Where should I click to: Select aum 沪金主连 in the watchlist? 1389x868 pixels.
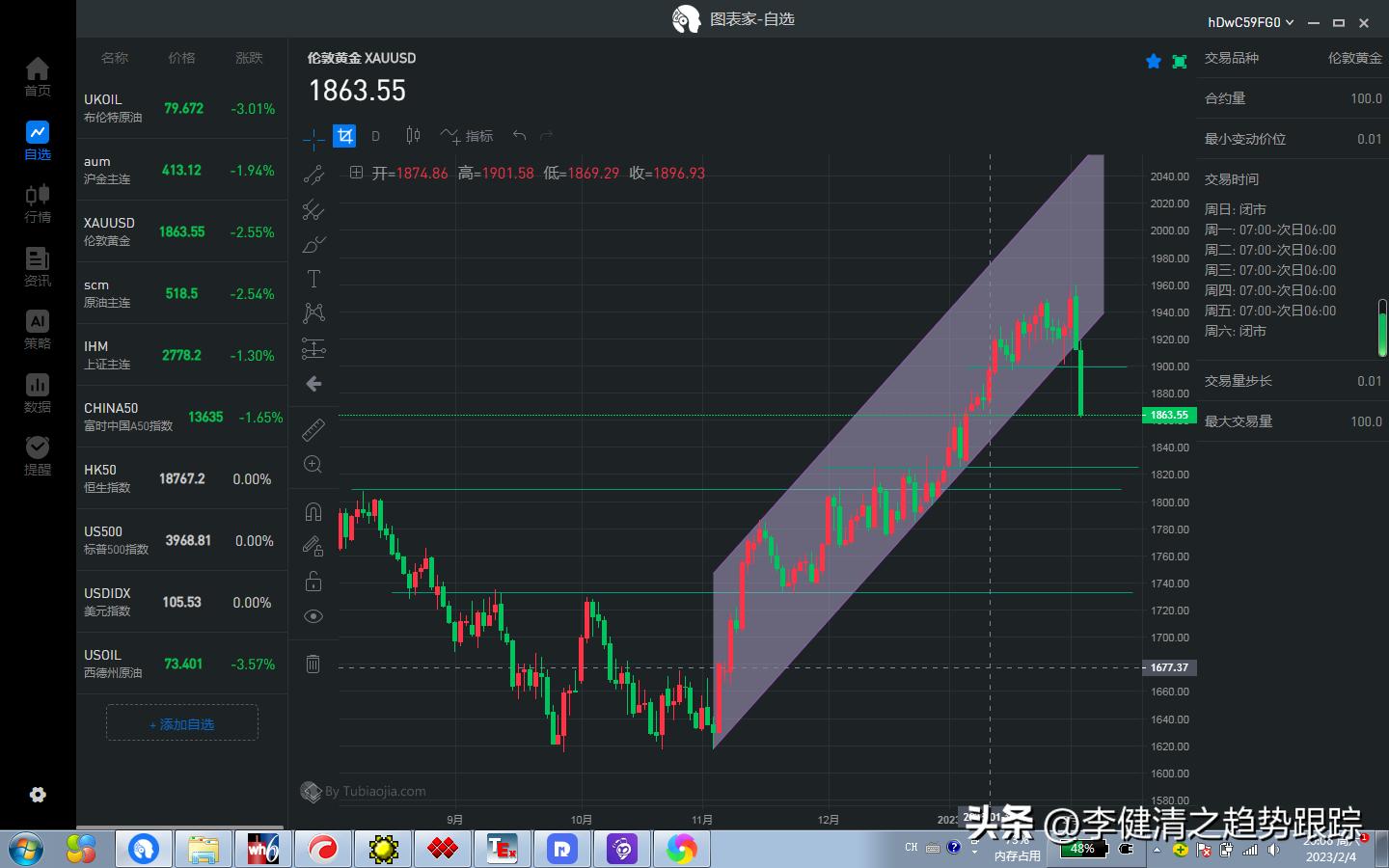click(182, 170)
